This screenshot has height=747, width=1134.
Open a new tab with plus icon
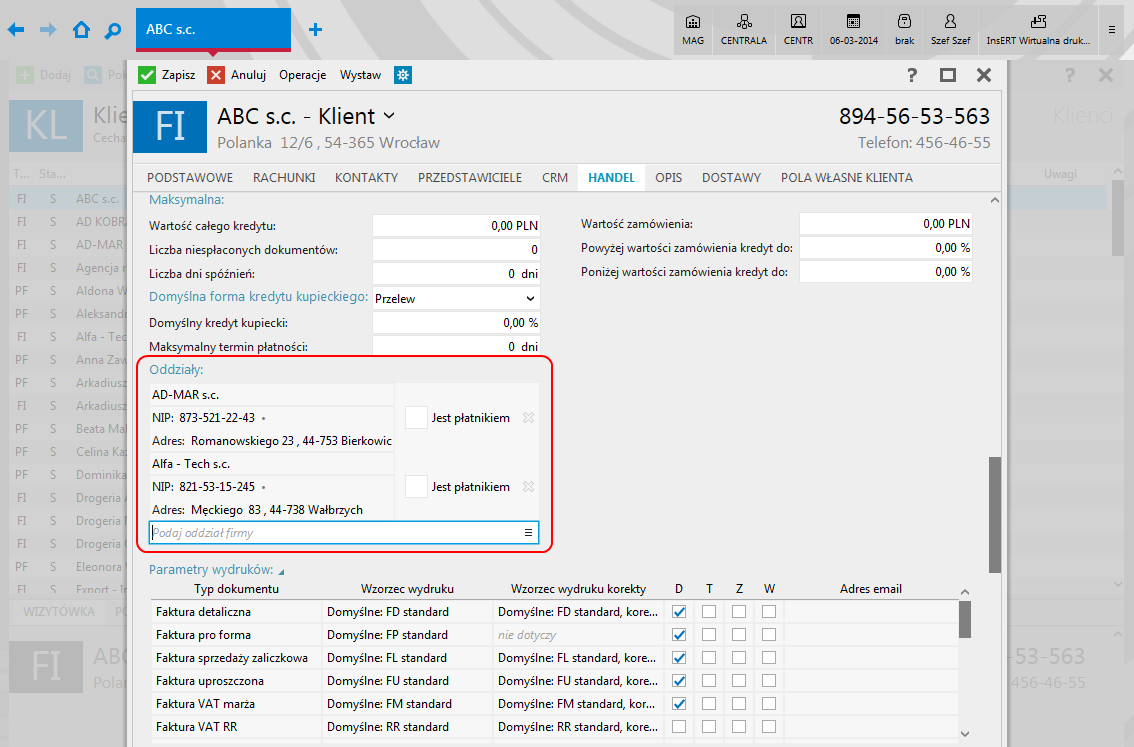(315, 30)
